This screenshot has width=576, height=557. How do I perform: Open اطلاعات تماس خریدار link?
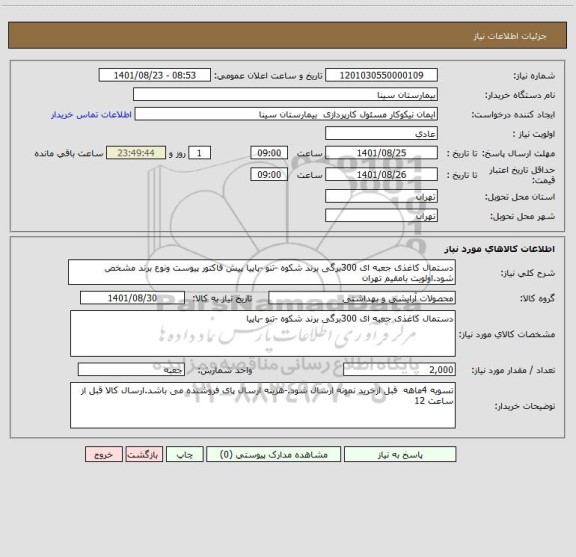click(x=91, y=115)
